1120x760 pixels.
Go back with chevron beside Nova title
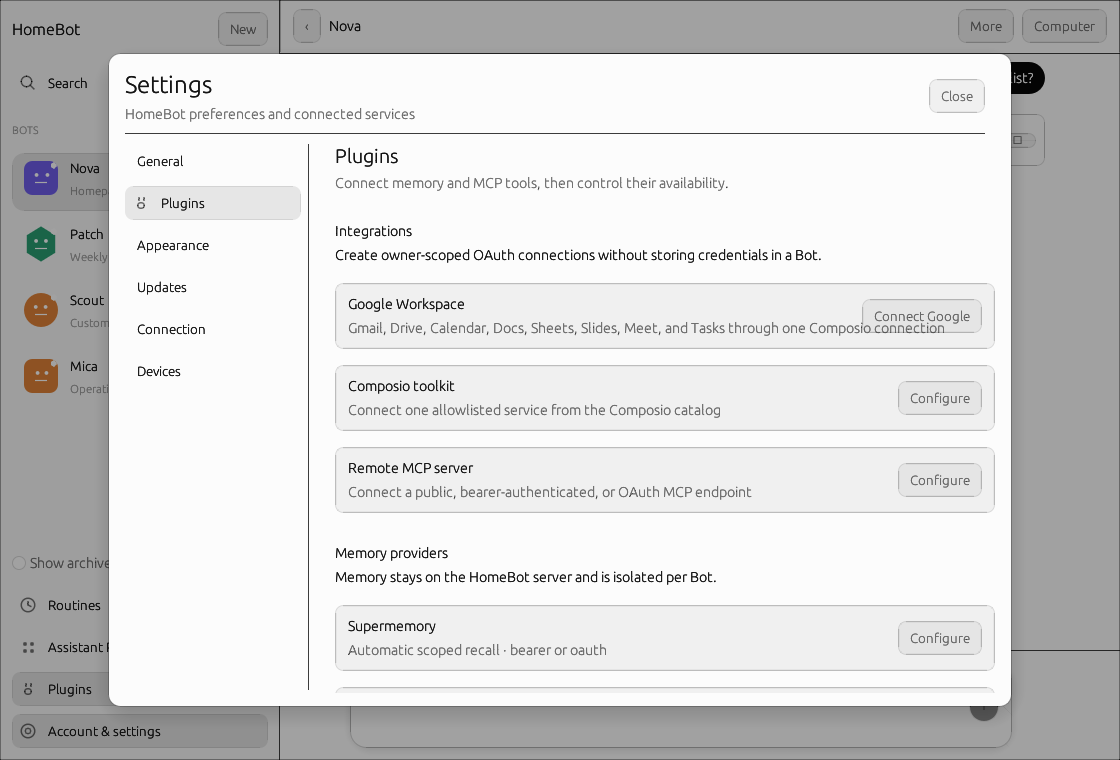(x=306, y=26)
